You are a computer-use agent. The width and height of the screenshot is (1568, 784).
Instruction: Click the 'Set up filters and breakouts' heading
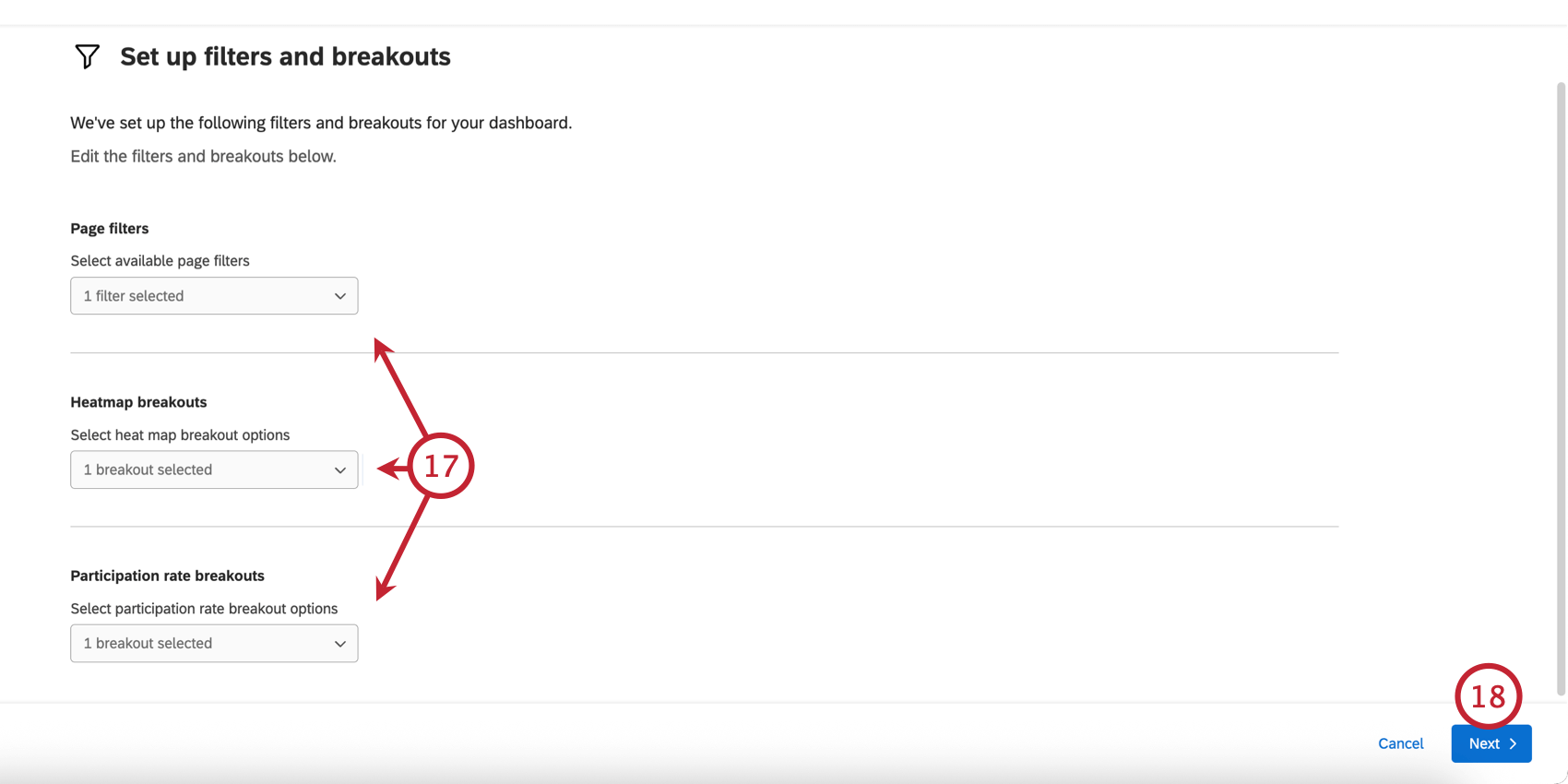click(284, 56)
